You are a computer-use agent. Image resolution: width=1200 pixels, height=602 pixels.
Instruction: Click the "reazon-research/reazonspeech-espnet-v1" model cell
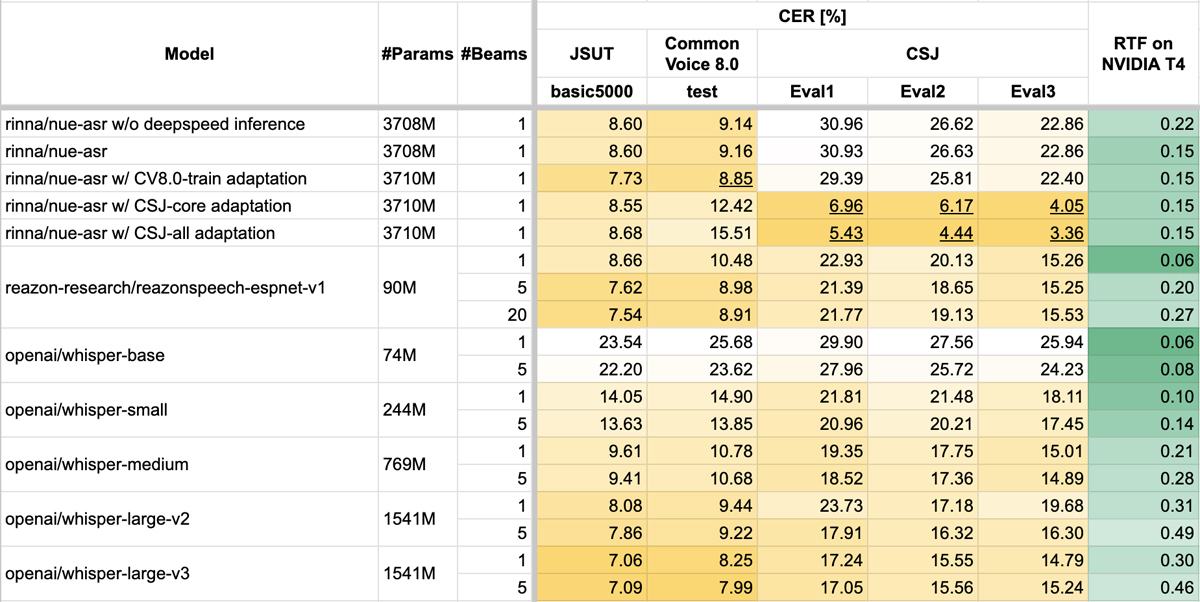(x=189, y=287)
